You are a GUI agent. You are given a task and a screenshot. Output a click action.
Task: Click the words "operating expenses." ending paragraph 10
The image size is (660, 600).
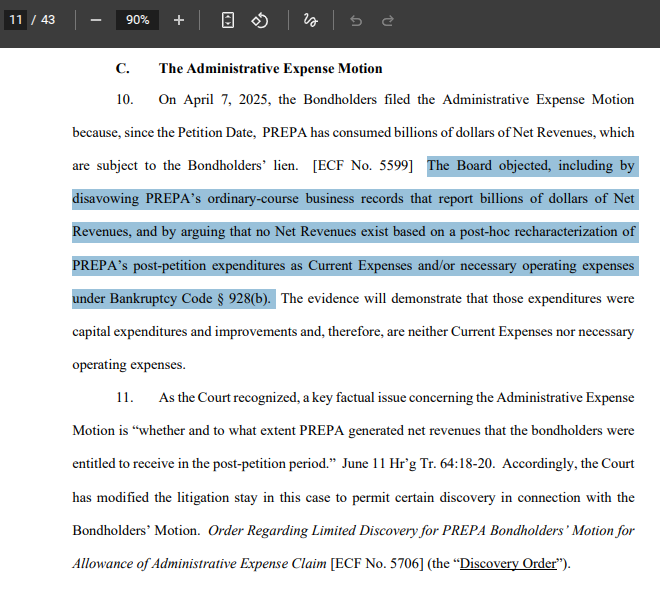129,365
